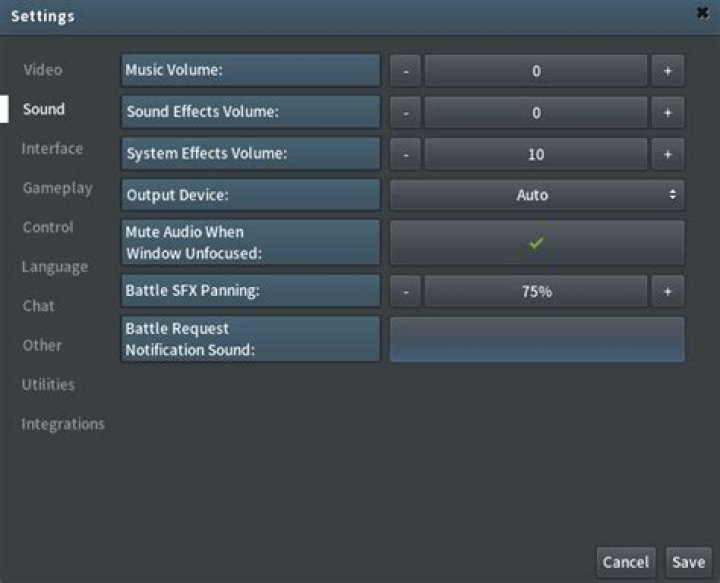The image size is (720, 583).
Task: Select the Integrations tab
Action: pos(63,424)
